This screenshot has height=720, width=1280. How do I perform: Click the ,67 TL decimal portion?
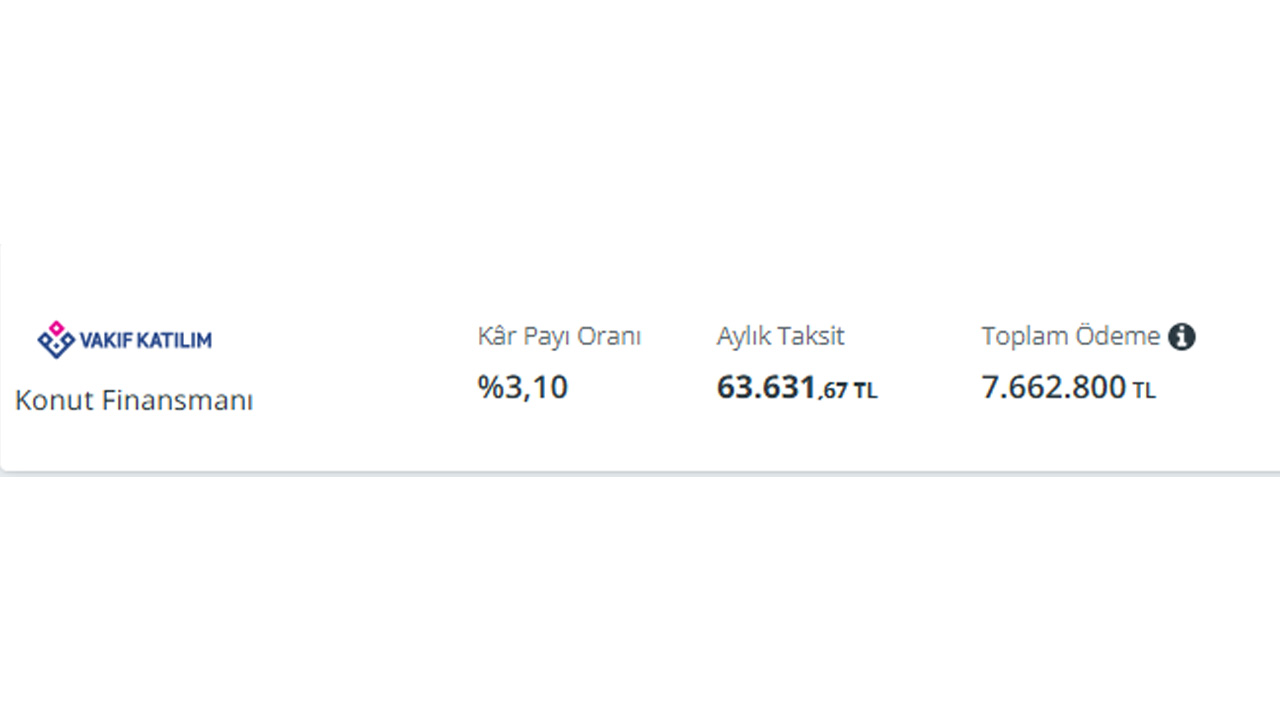(x=848, y=391)
